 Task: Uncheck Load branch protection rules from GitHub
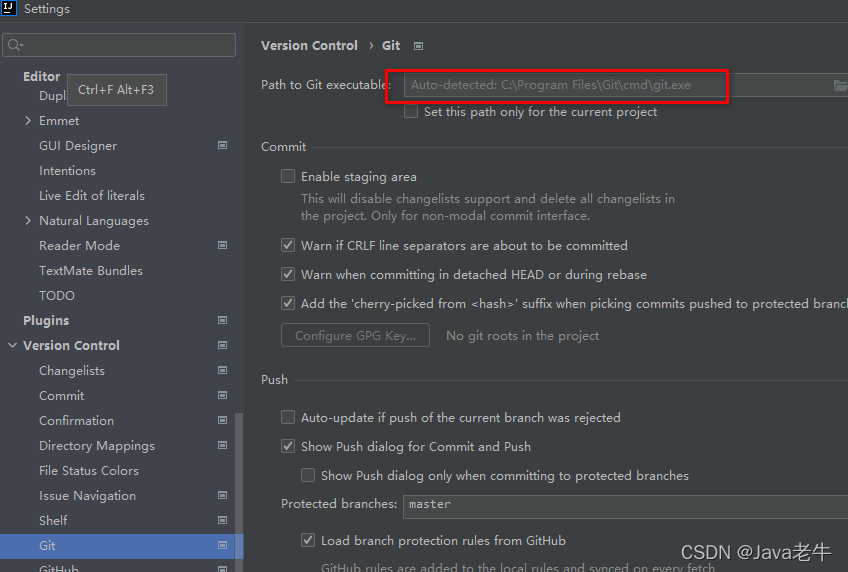point(308,540)
